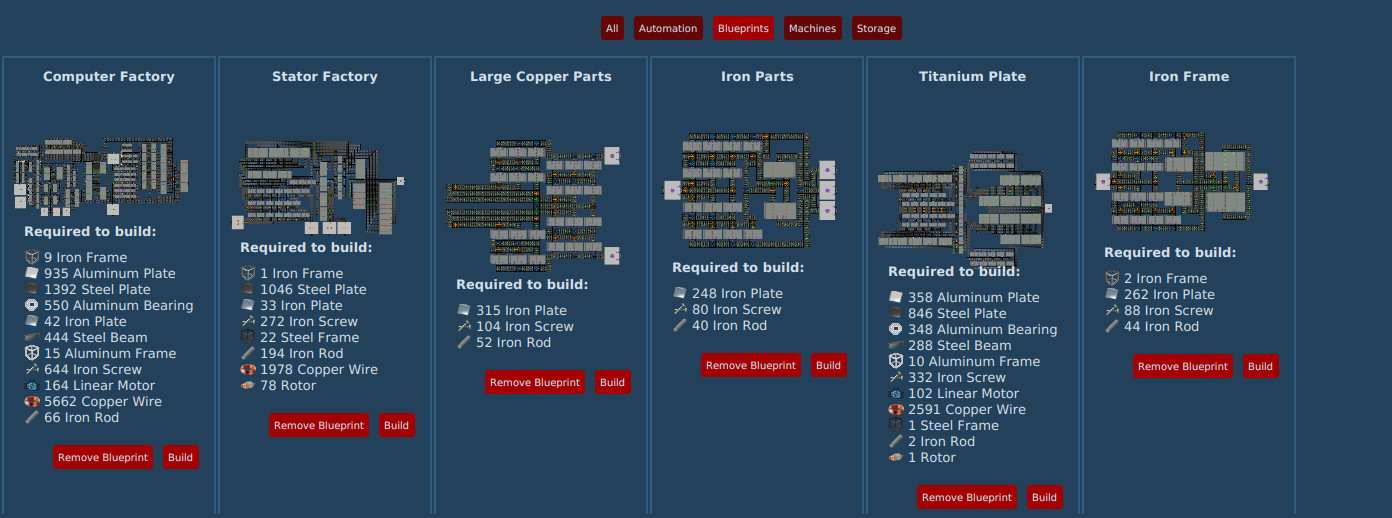Click the Linear Motor icon in Titanium Plate
The height and width of the screenshot is (518, 1392).
896,394
